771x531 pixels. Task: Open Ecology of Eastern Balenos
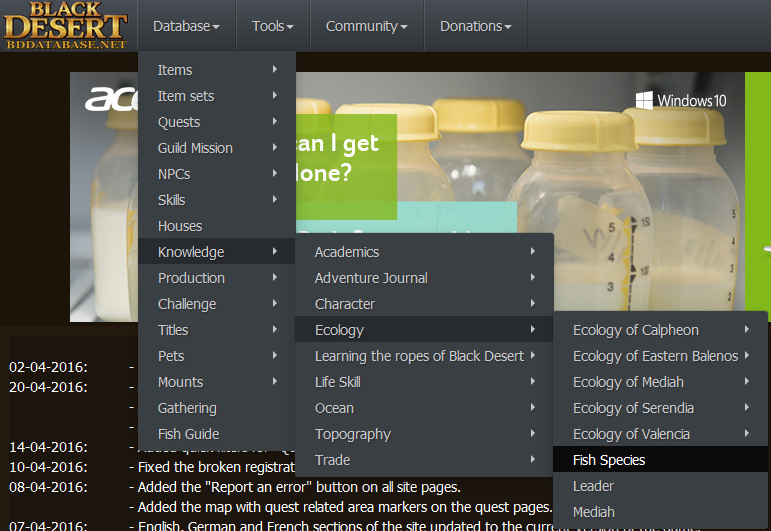point(660,356)
